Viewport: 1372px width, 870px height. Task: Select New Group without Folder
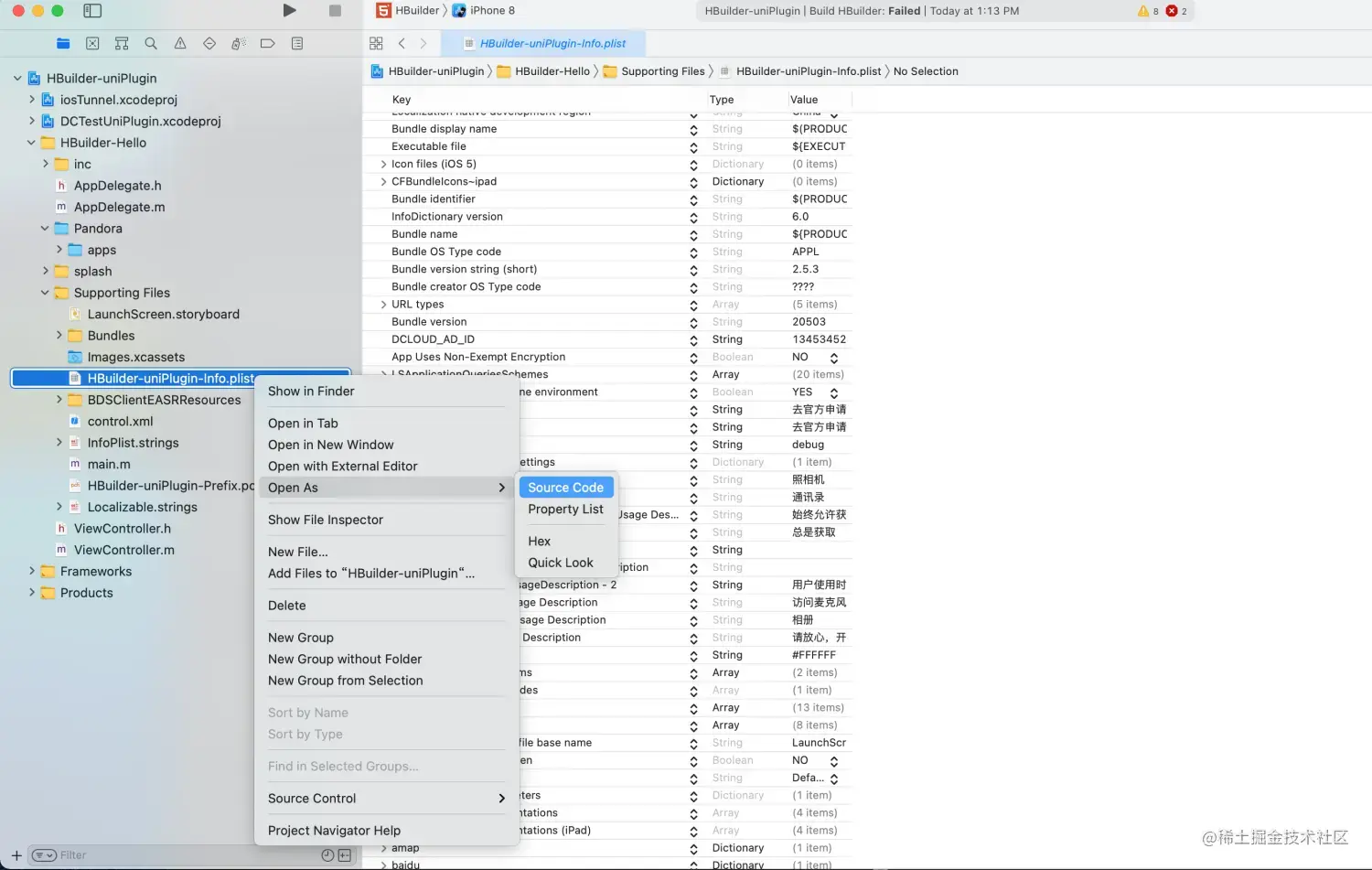[x=386, y=659]
